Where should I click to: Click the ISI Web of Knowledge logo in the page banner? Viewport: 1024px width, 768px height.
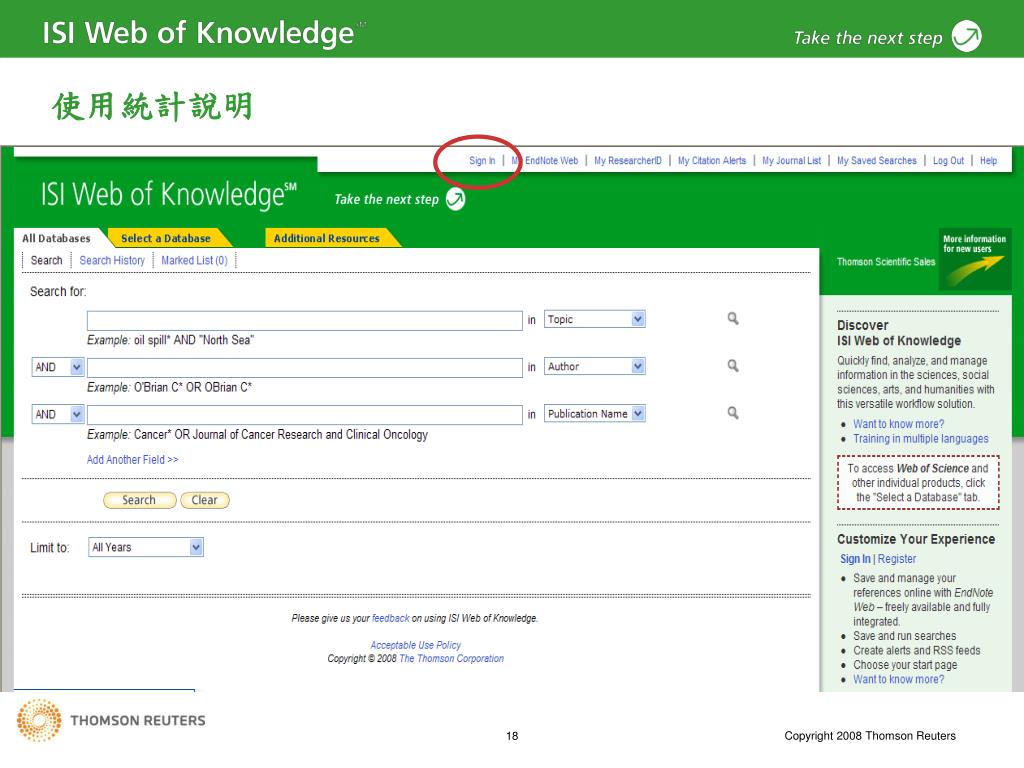click(168, 195)
